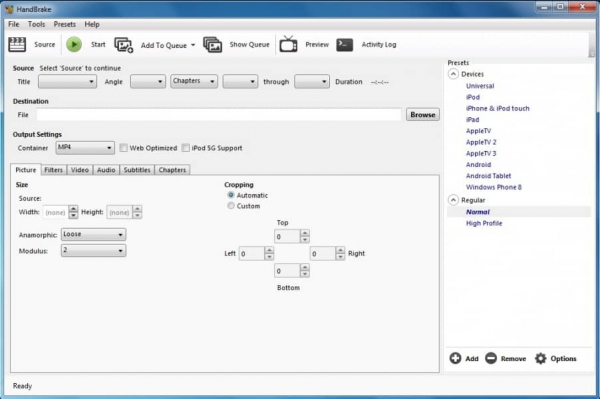Click the Height value field

119,212
